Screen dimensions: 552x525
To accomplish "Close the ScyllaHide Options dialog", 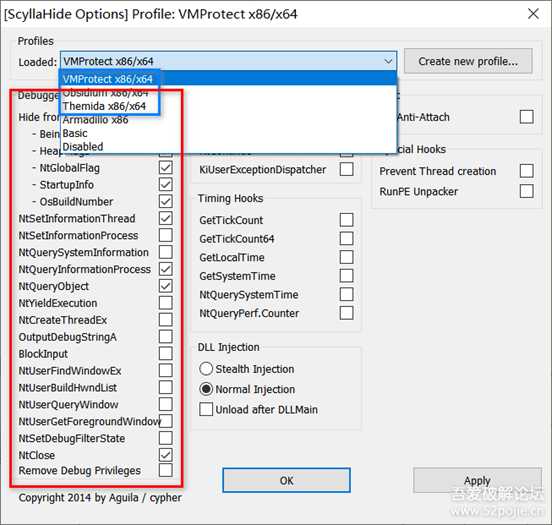I will pos(533,14).
